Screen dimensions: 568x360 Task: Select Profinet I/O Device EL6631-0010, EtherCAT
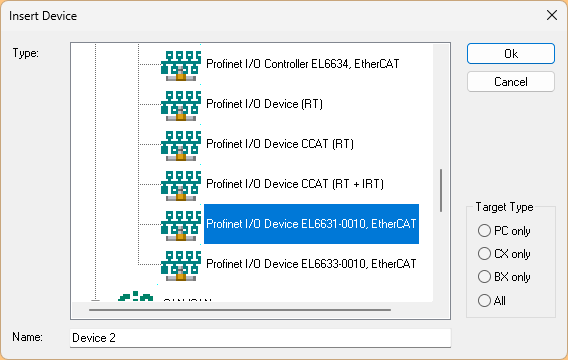[x=311, y=224]
